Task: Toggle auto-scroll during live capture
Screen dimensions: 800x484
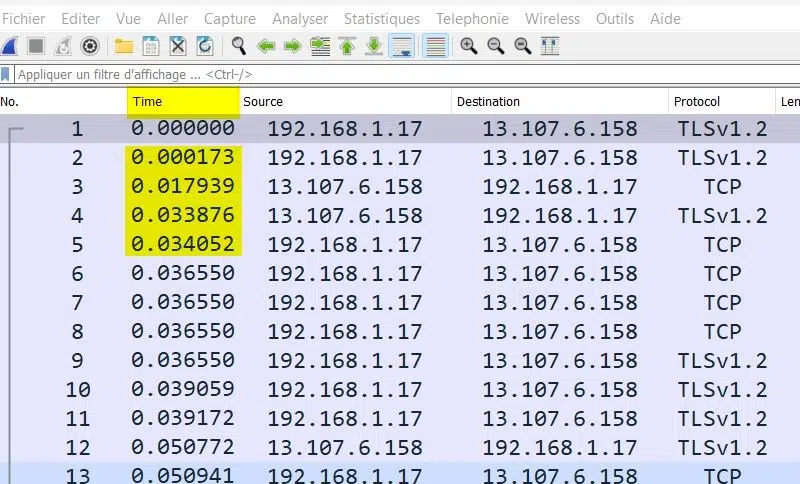Action: (x=402, y=46)
